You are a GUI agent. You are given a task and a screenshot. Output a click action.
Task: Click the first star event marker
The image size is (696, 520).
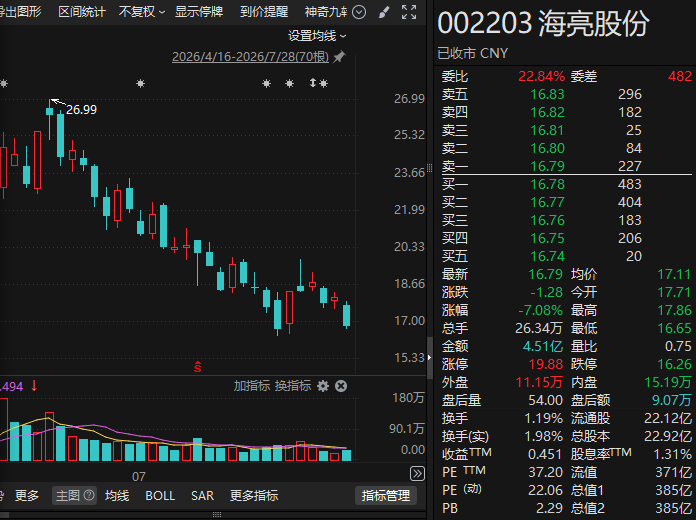4,83
